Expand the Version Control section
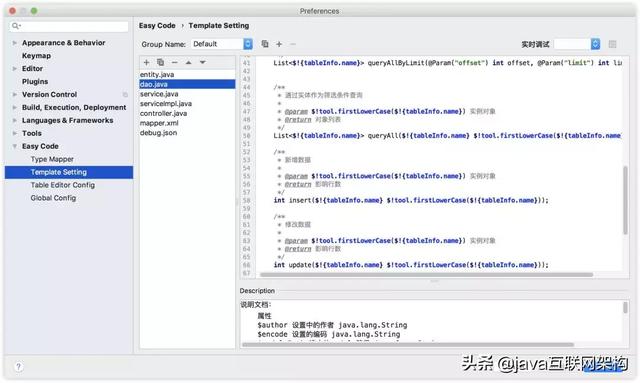 [x=15, y=95]
